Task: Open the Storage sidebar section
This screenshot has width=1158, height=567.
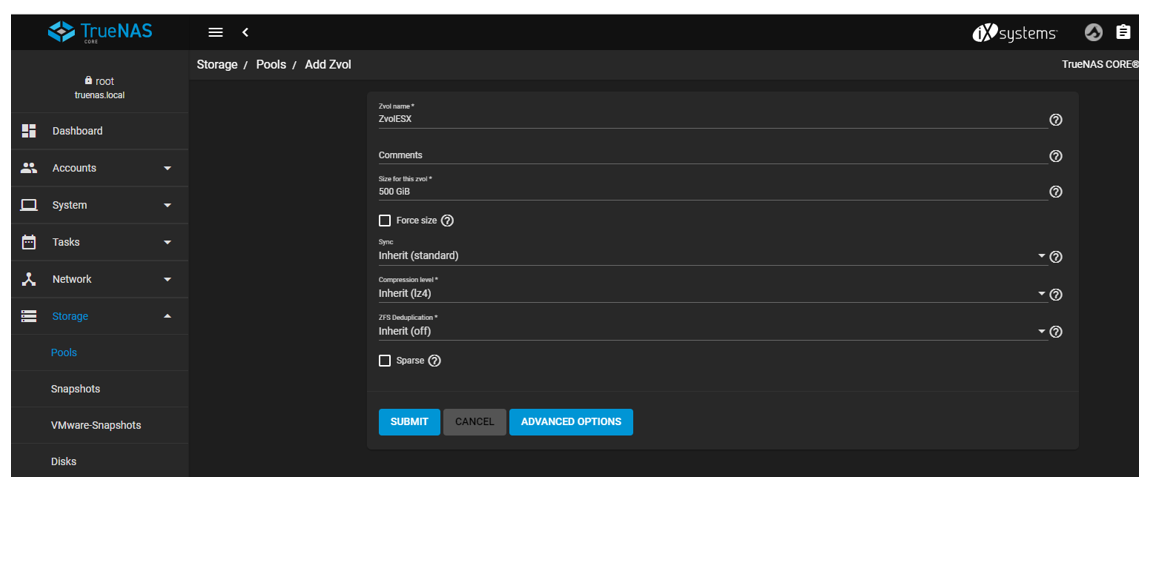Action: [100, 316]
